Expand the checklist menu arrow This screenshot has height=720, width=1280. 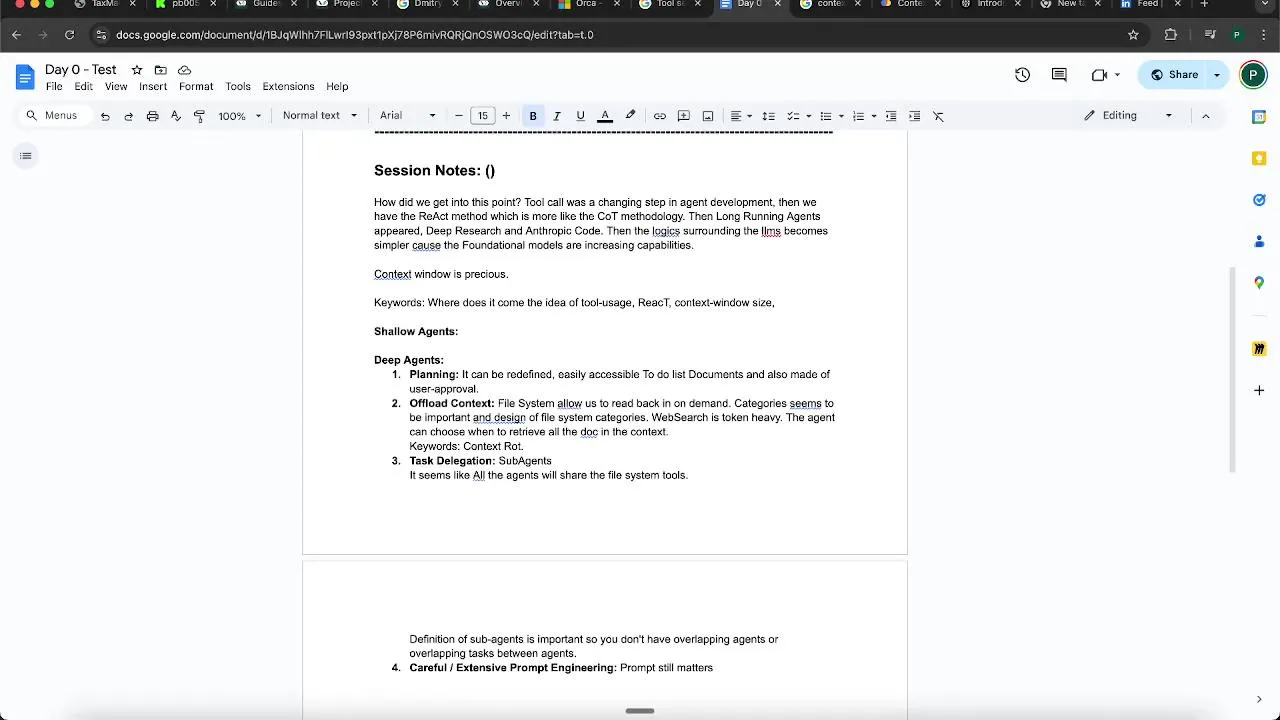(x=808, y=116)
